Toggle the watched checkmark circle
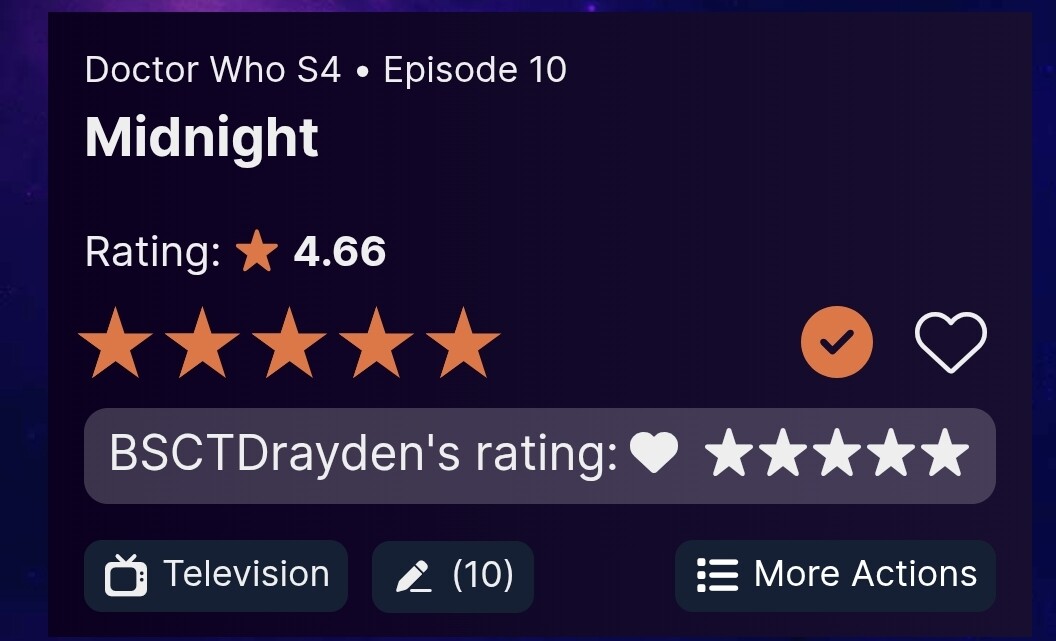This screenshot has height=641, width=1056. tap(837, 342)
